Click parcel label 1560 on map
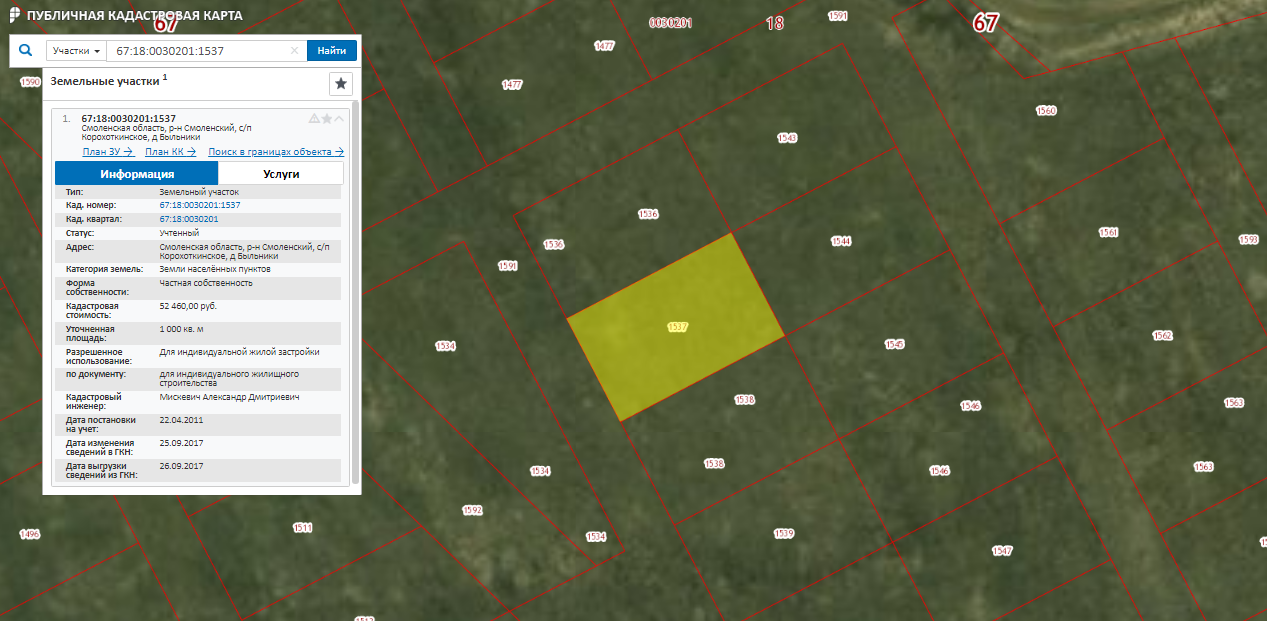 tap(1046, 110)
